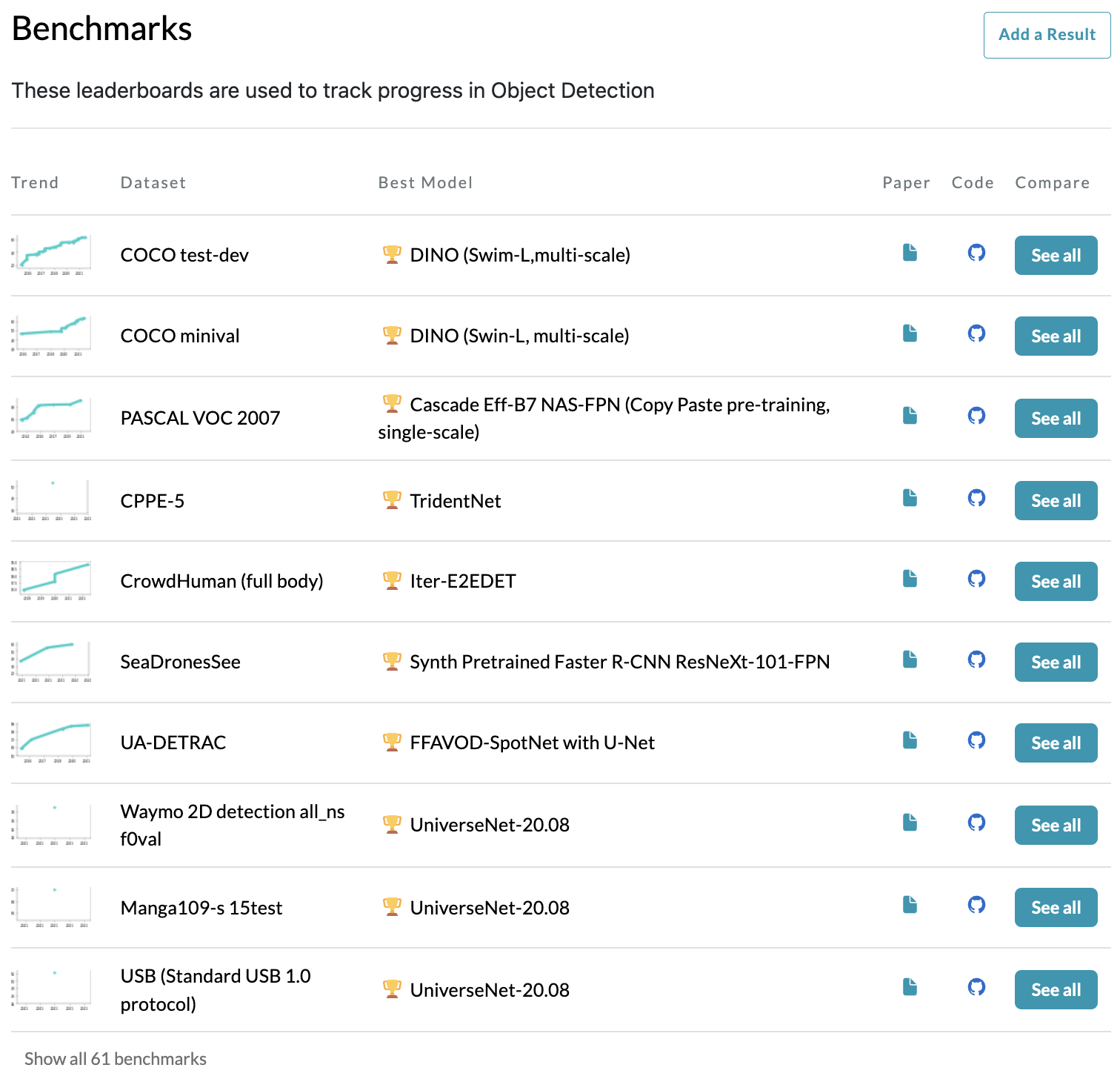Click paper icon in PASCAL VOC 2007 row

(x=910, y=416)
